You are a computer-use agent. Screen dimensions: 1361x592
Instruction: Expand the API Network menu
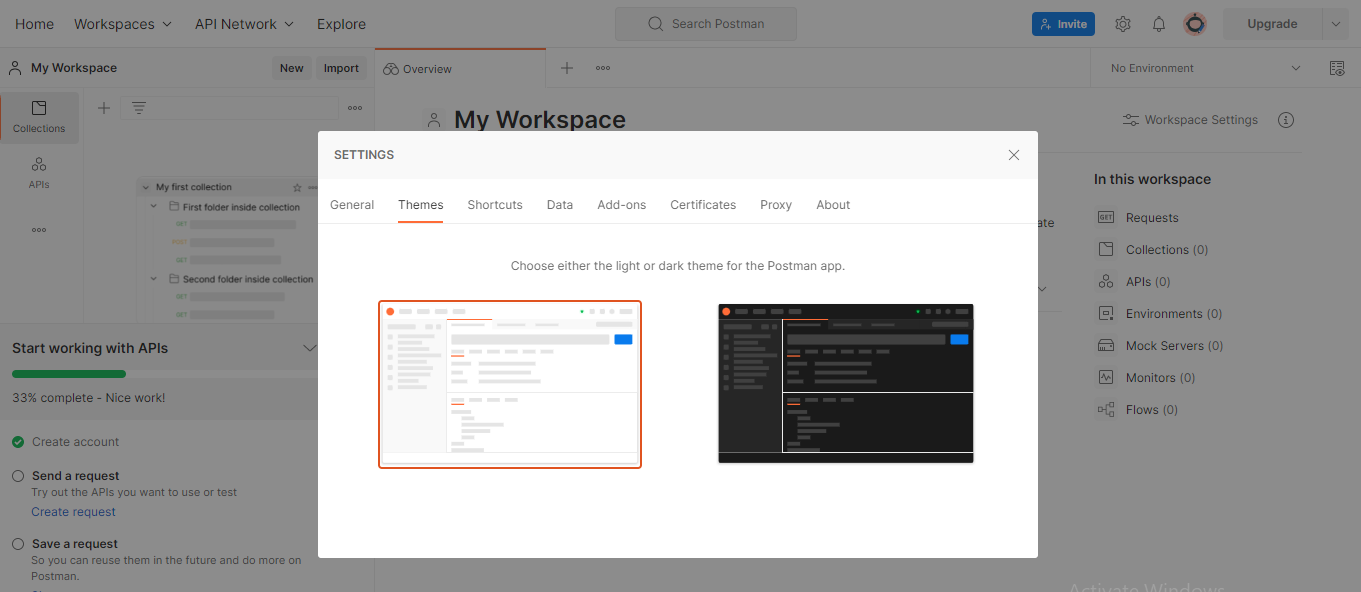coord(245,24)
